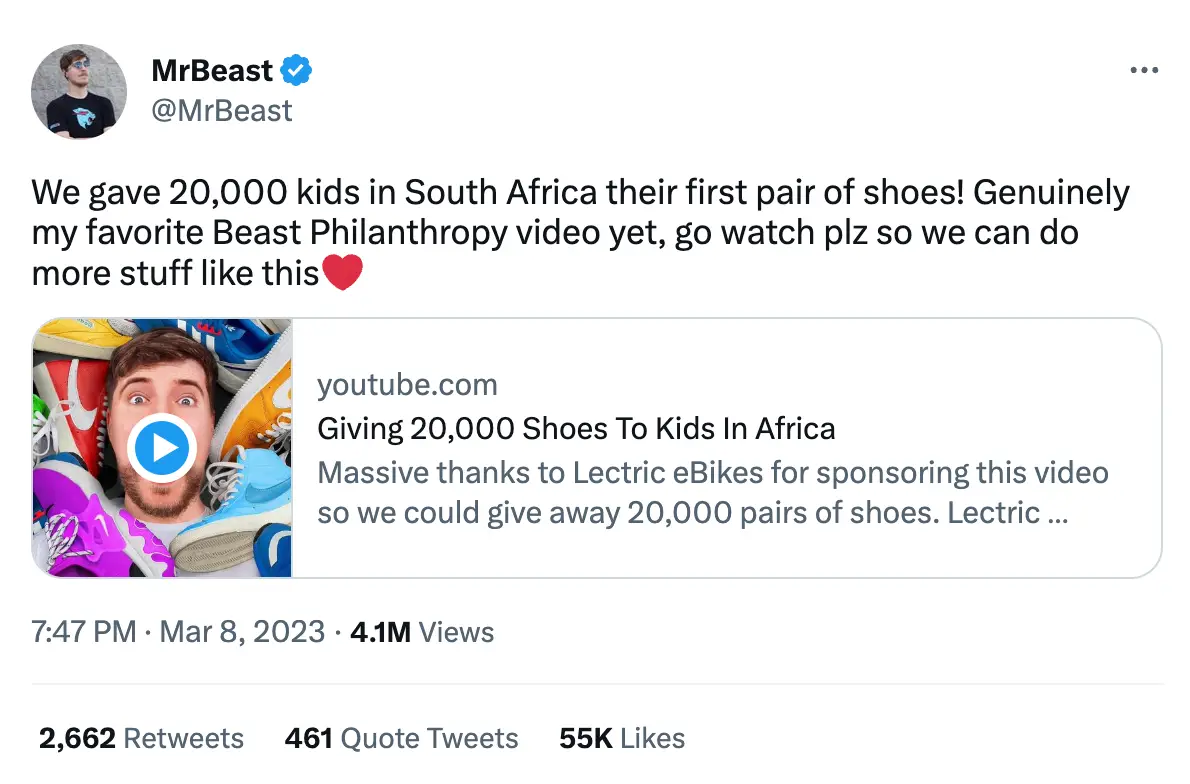The height and width of the screenshot is (784, 1190).
Task: Open the video title Giving 20,000 Shoes
Action: 576,428
